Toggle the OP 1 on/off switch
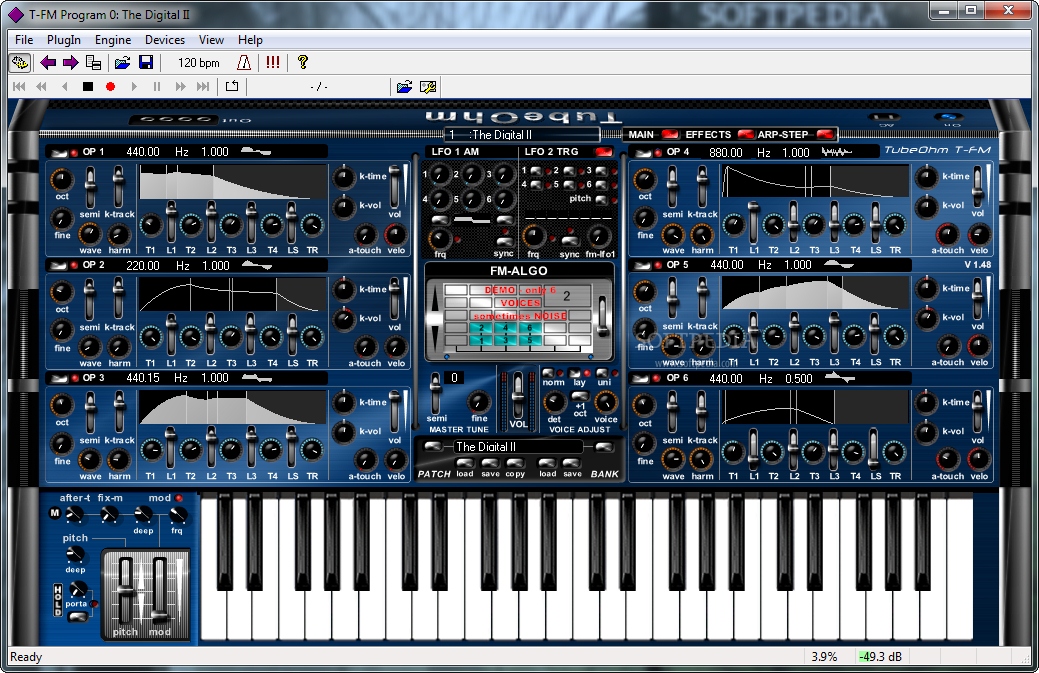 59,153
